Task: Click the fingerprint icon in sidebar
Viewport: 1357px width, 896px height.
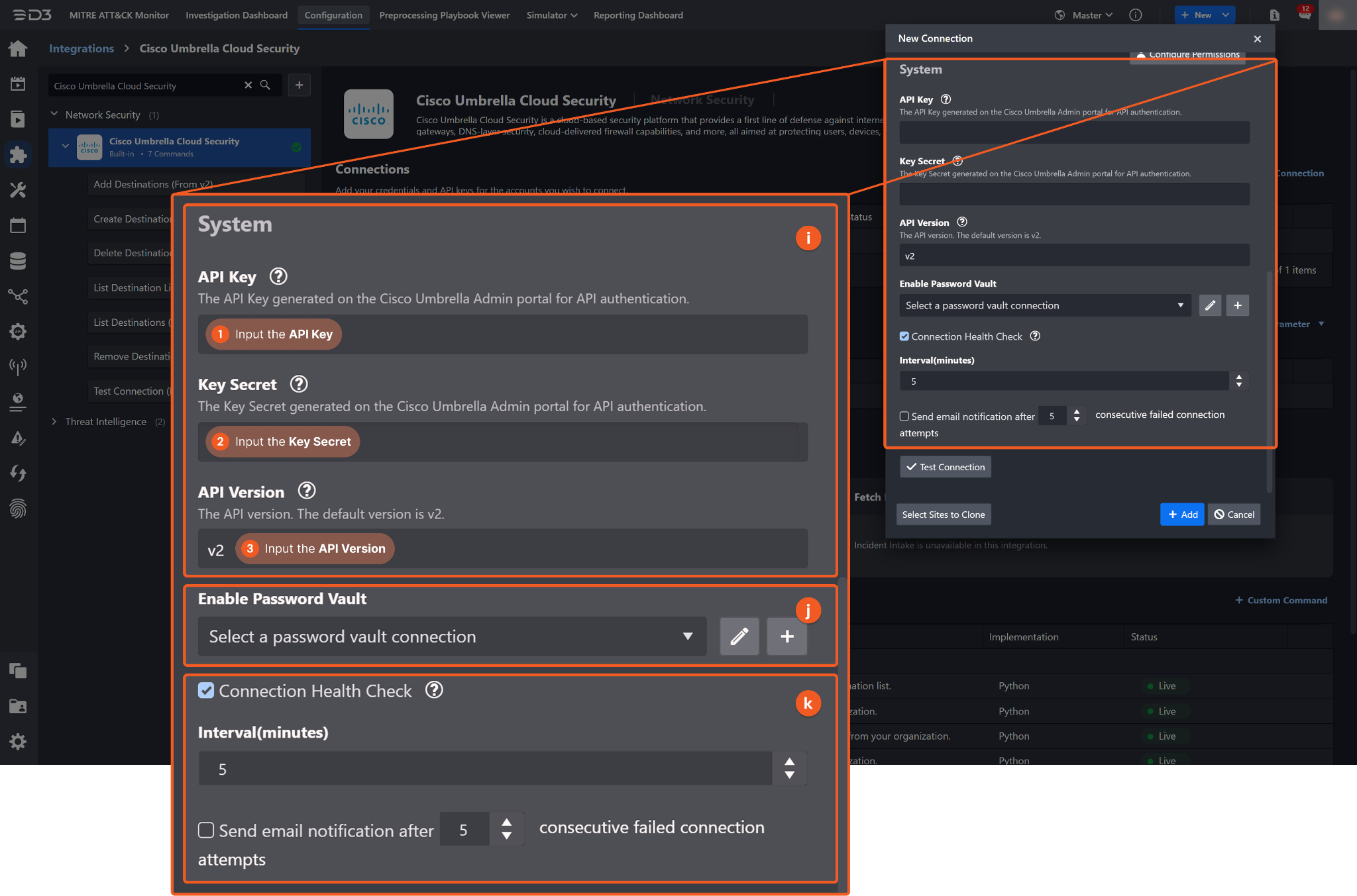Action: tap(18, 509)
